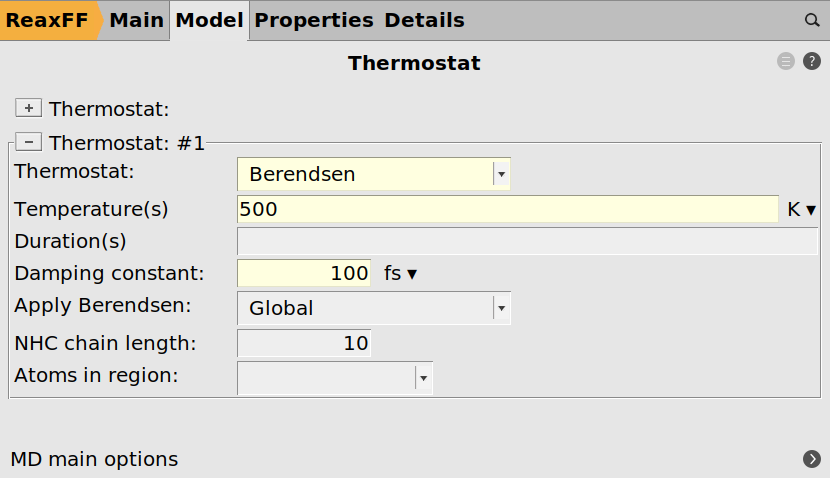
Task: Click the Temperature(s) input field
Action: tap(507, 209)
